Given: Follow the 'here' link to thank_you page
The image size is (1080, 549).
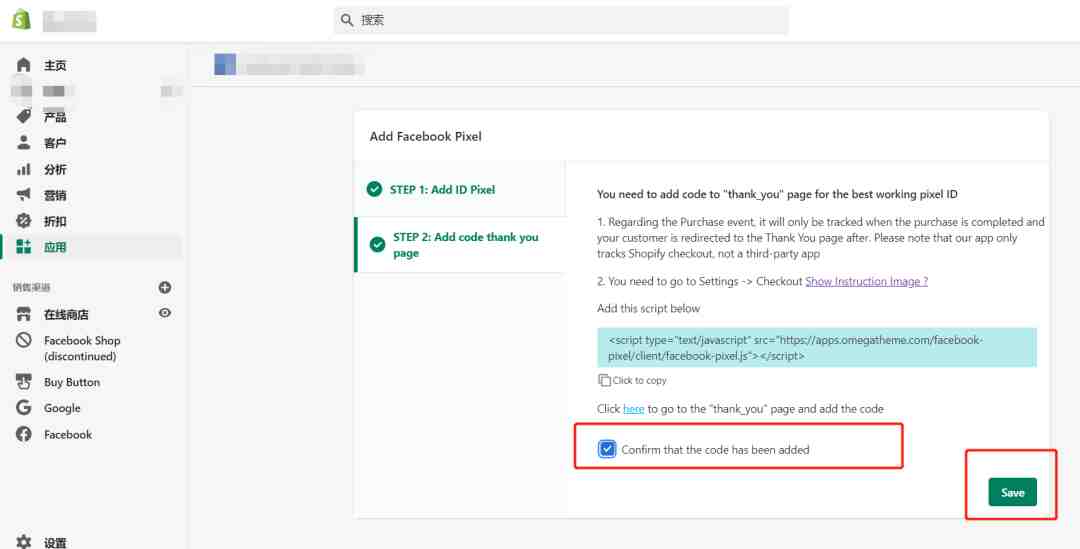Looking at the screenshot, I should pos(634,408).
